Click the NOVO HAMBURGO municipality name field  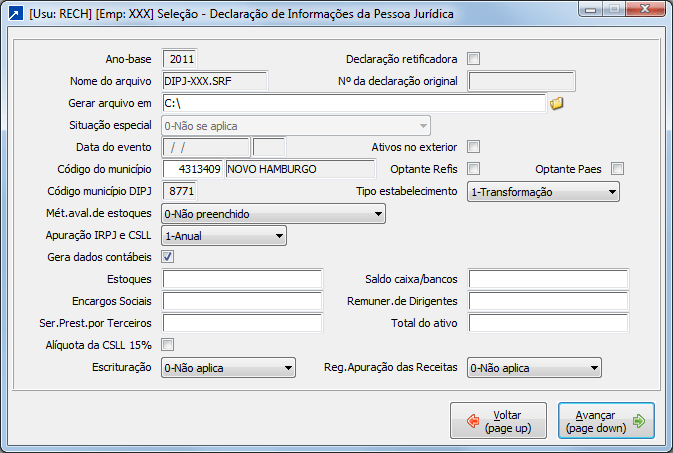tap(300, 169)
